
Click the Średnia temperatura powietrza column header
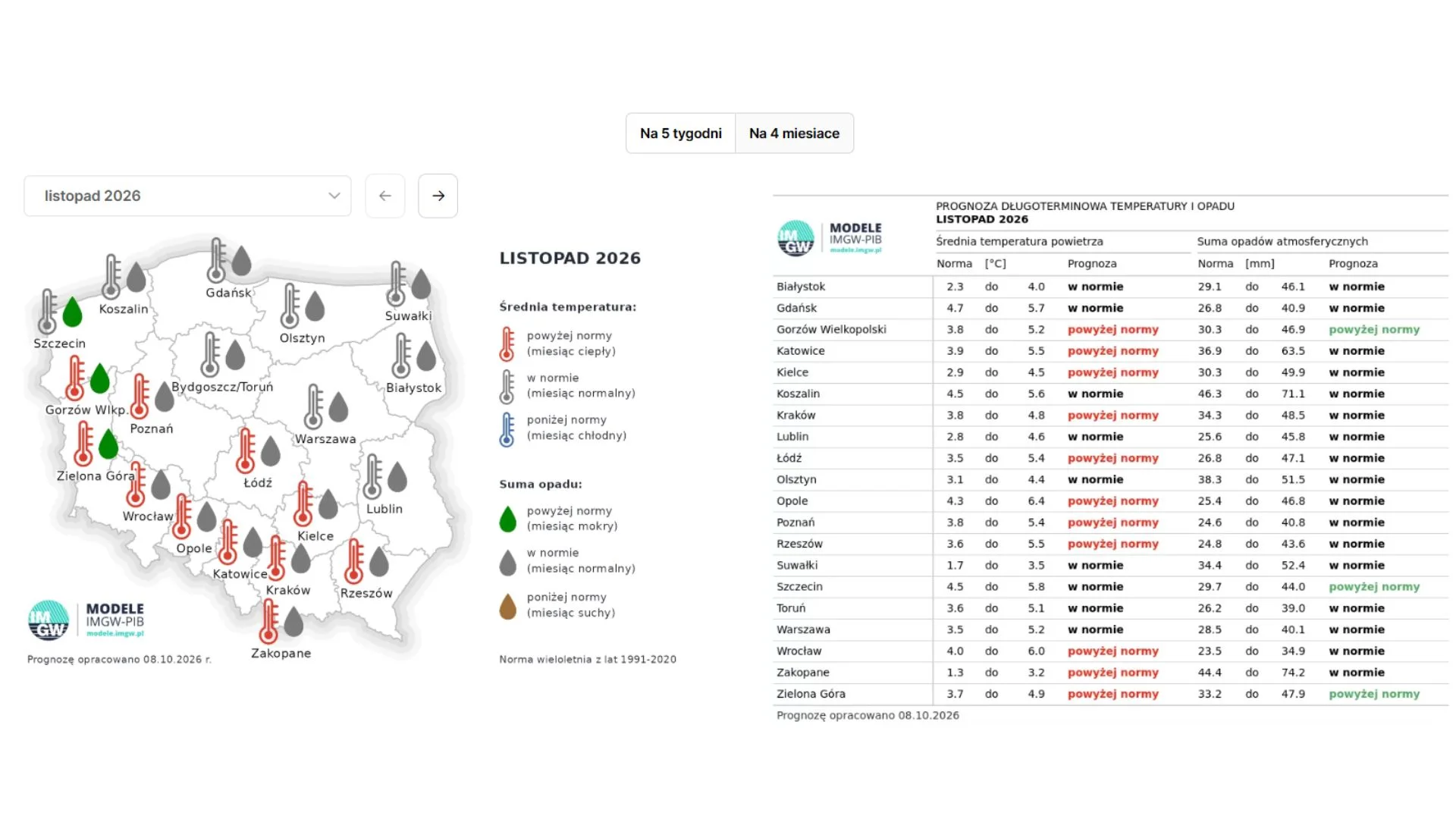1019,241
